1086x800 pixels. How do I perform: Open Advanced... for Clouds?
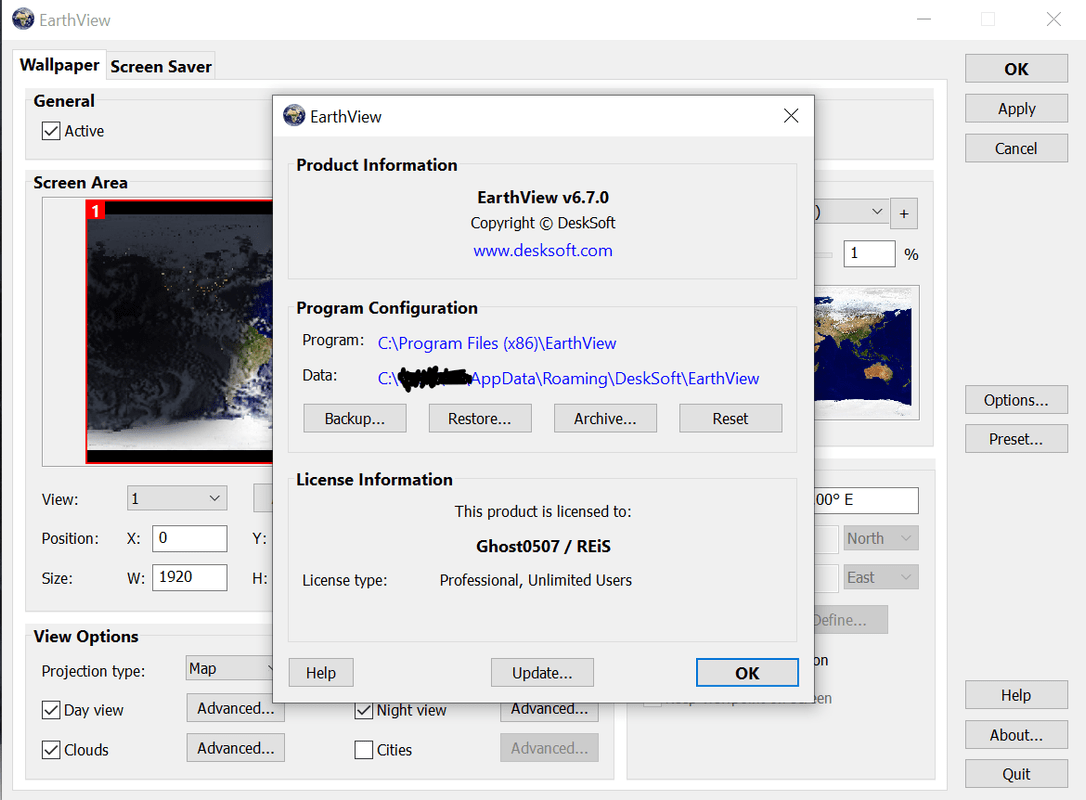tap(235, 748)
